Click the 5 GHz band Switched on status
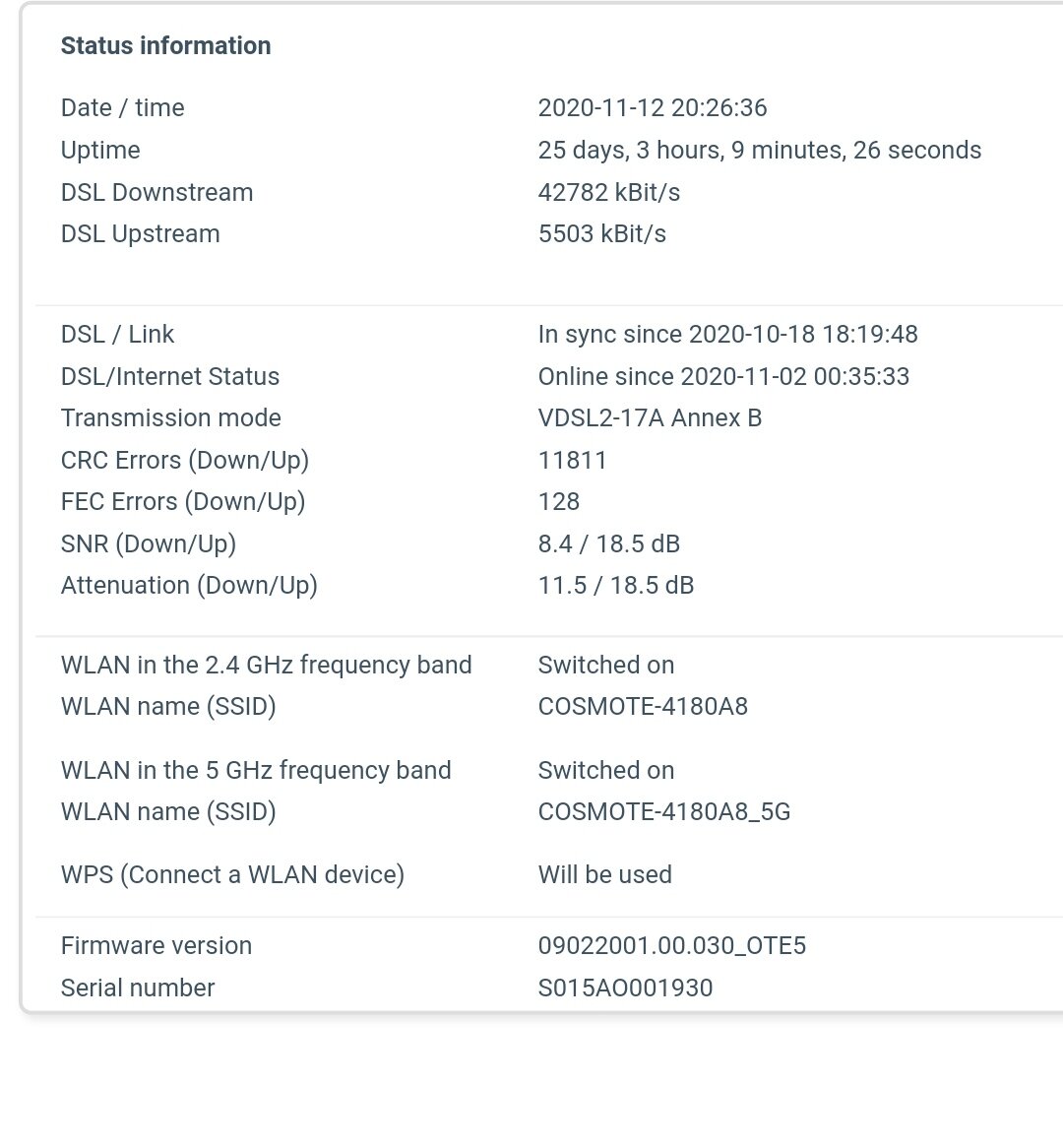1063x1148 pixels. (606, 770)
